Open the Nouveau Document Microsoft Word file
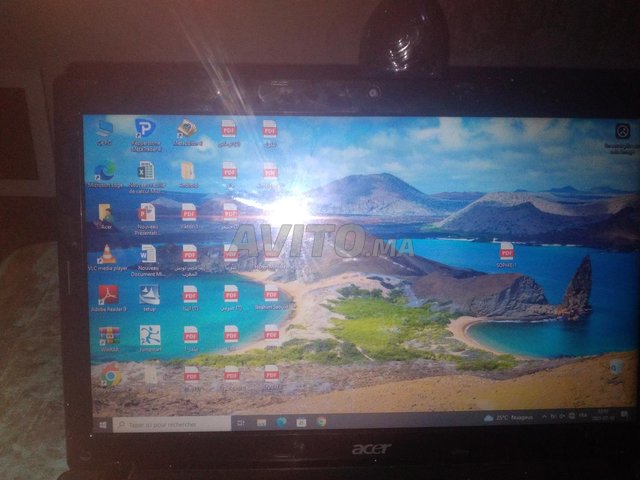Viewport: 640px width, 480px height. point(148,255)
